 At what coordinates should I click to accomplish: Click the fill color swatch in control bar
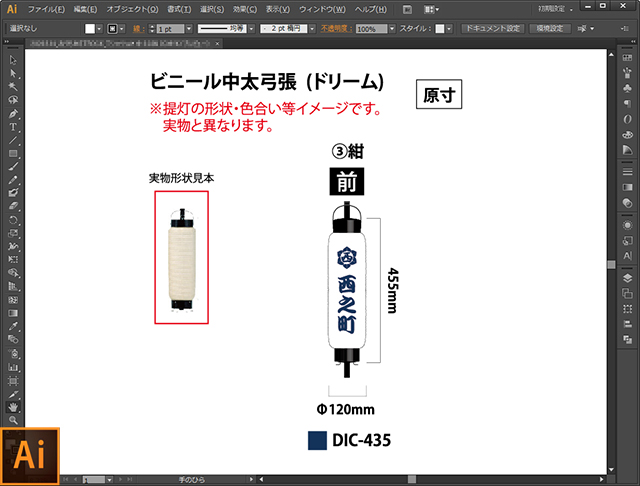(x=90, y=30)
